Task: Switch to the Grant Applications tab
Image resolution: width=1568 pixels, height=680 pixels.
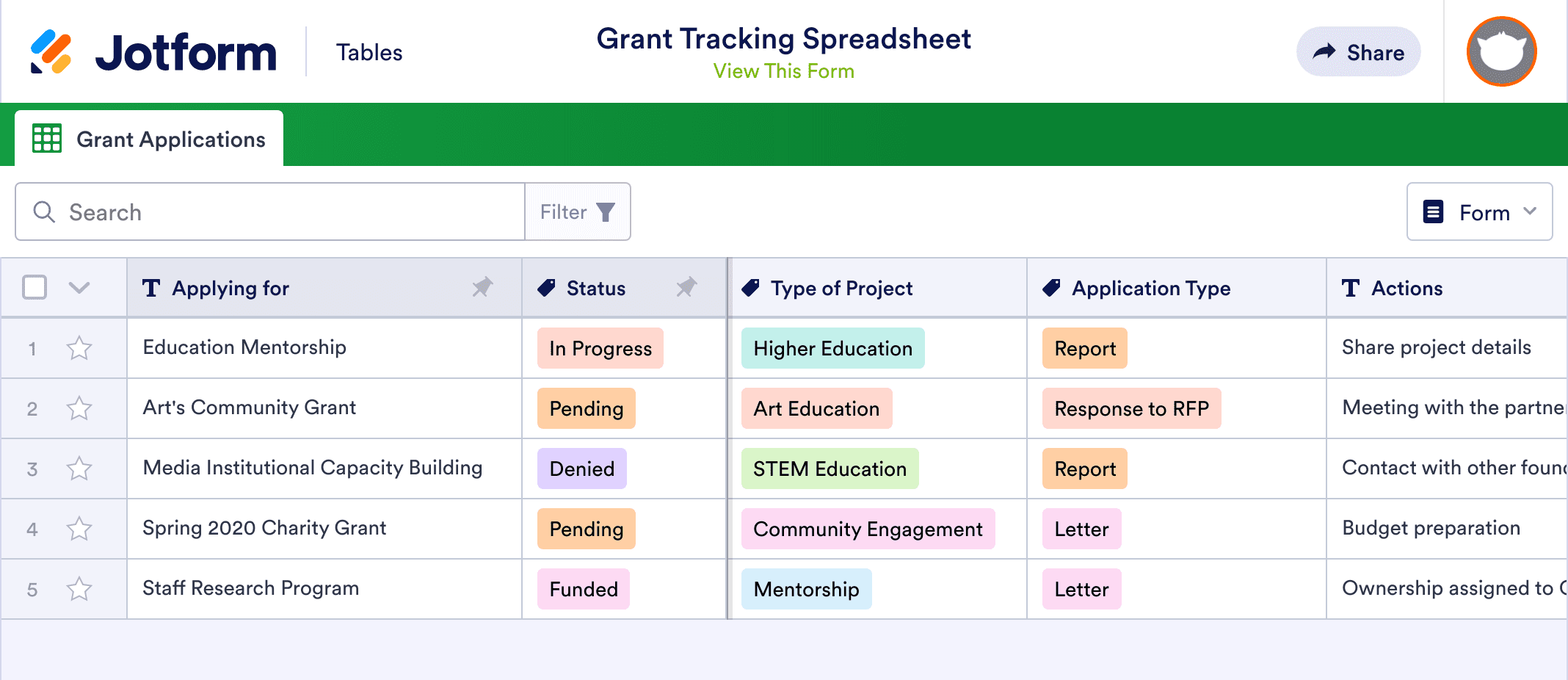Action: pos(171,139)
